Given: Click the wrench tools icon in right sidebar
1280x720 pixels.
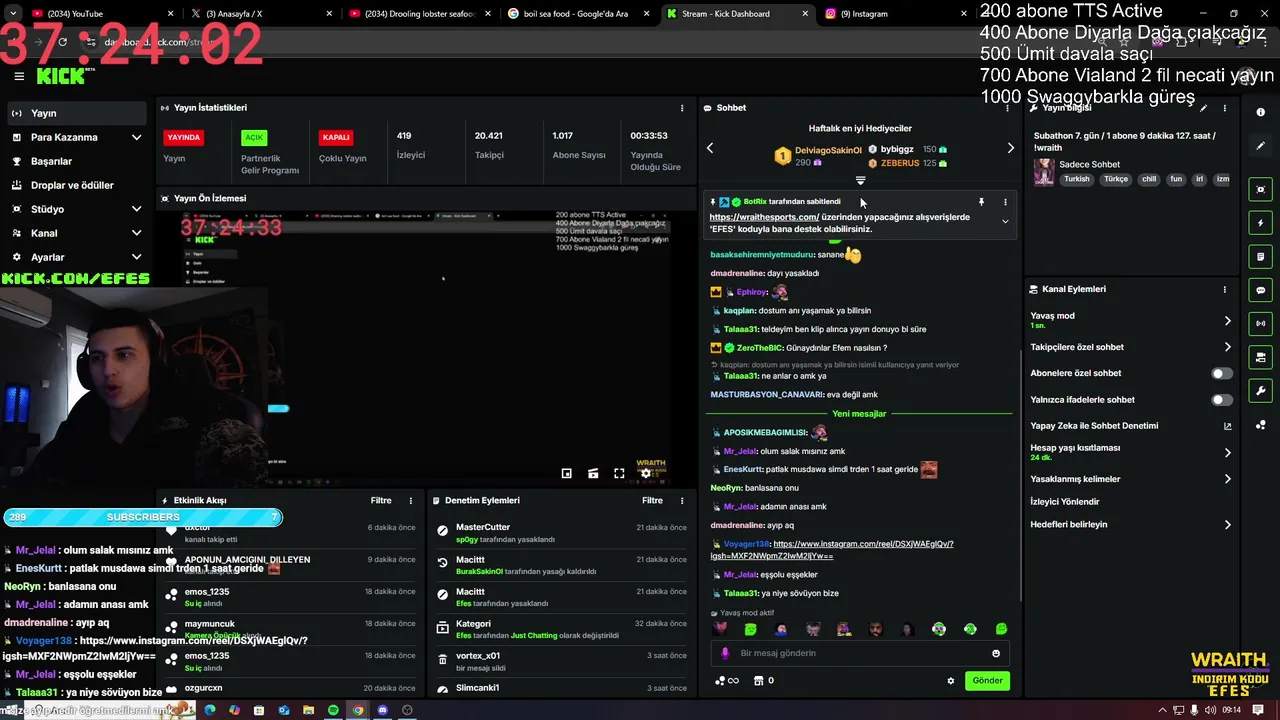Looking at the screenshot, I should click(x=1261, y=391).
